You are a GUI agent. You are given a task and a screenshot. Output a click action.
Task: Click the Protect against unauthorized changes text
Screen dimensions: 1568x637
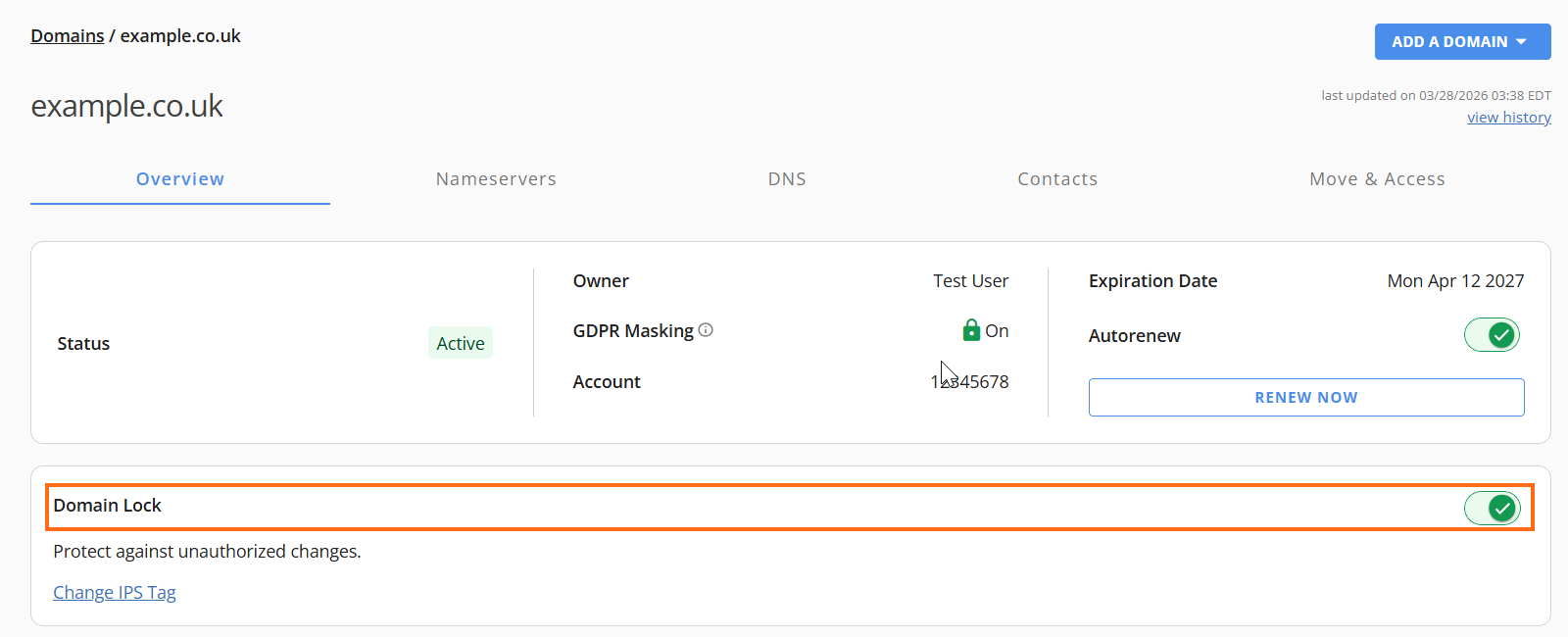click(x=207, y=551)
